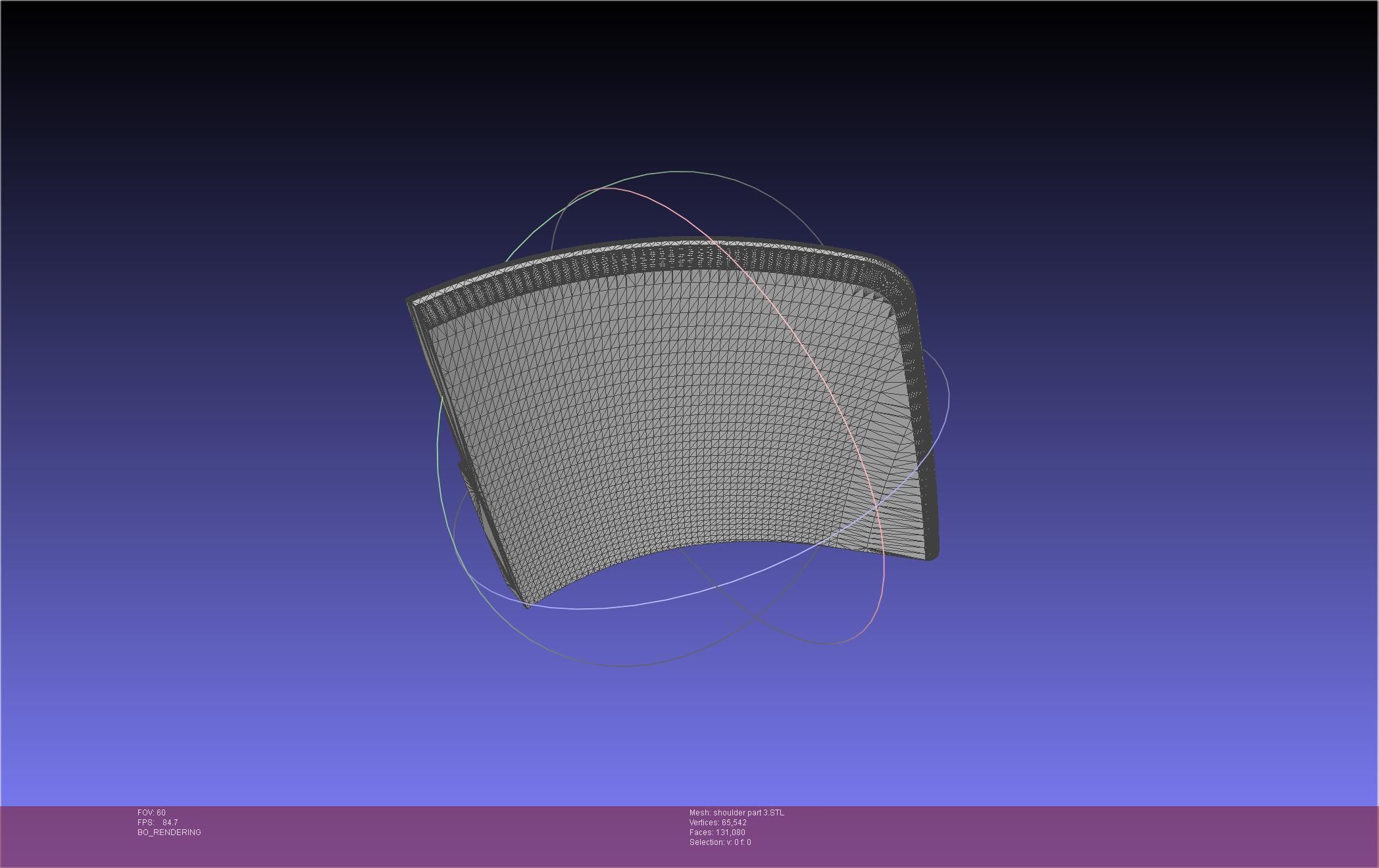This screenshot has width=1379, height=868.
Task: Click the FPS 84.7 readout
Action: tap(158, 823)
